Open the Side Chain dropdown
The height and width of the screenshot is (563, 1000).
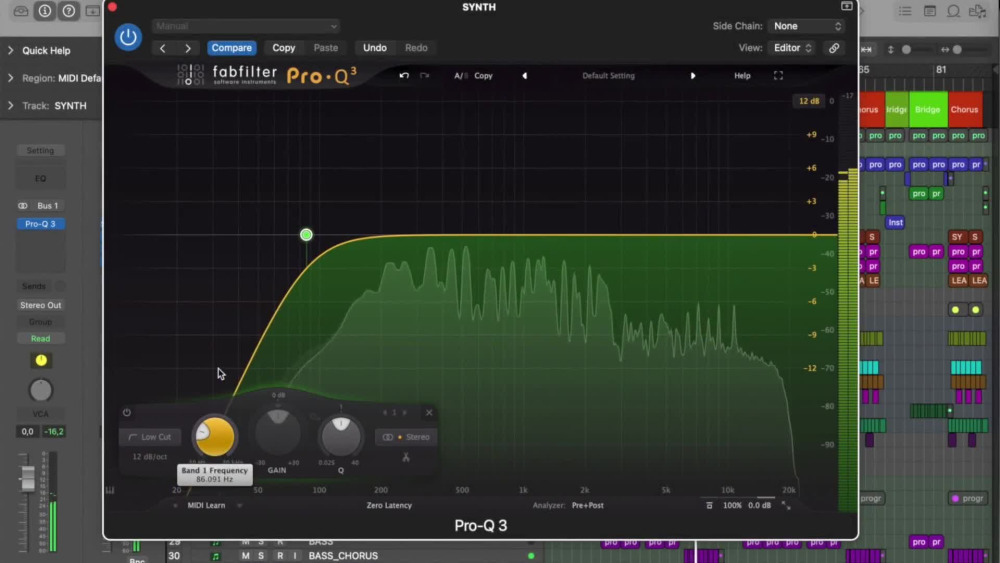pos(807,26)
